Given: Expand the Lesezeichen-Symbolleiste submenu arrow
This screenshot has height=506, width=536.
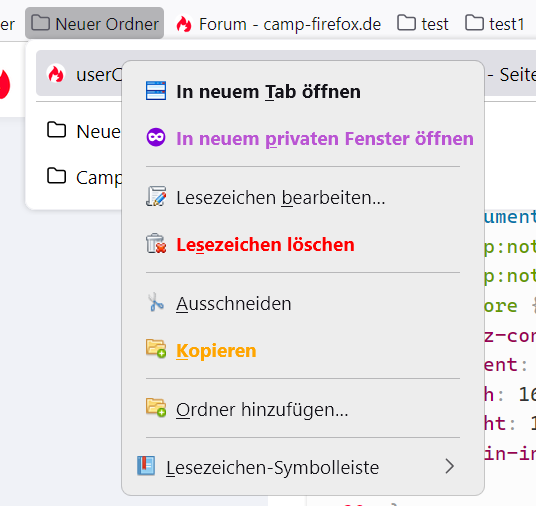Looking at the screenshot, I should (x=450, y=466).
